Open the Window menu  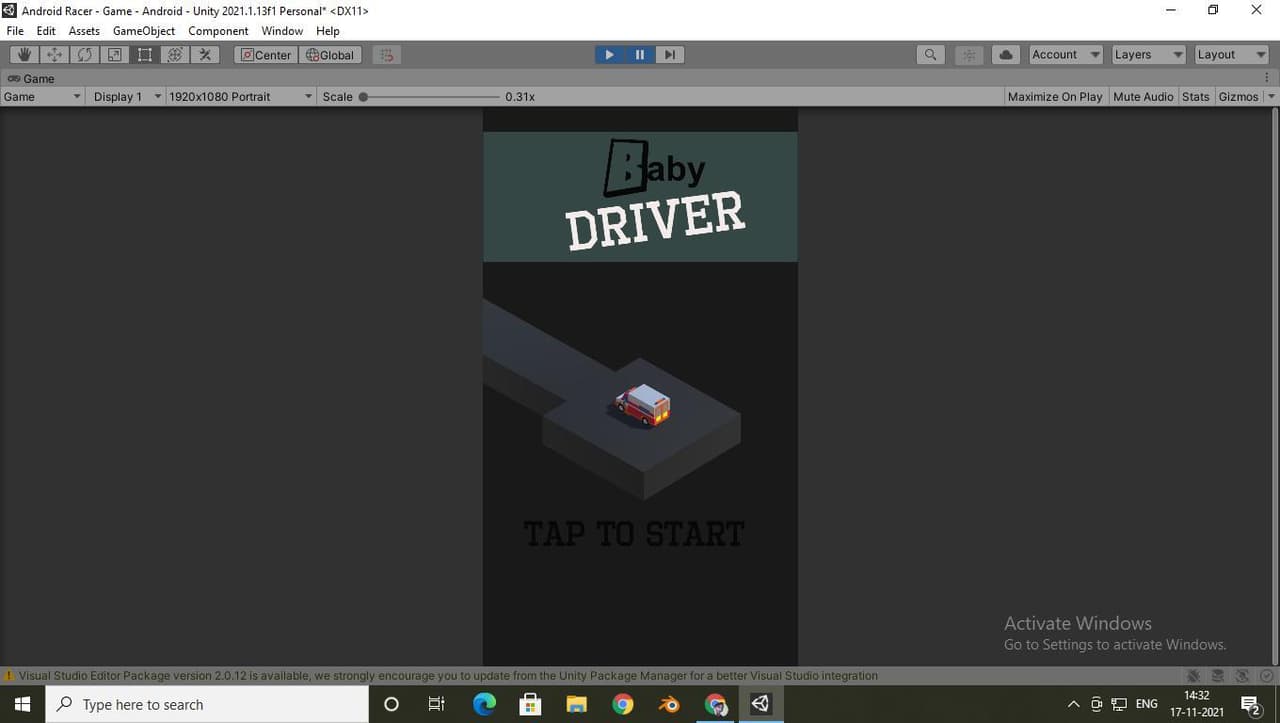click(282, 31)
